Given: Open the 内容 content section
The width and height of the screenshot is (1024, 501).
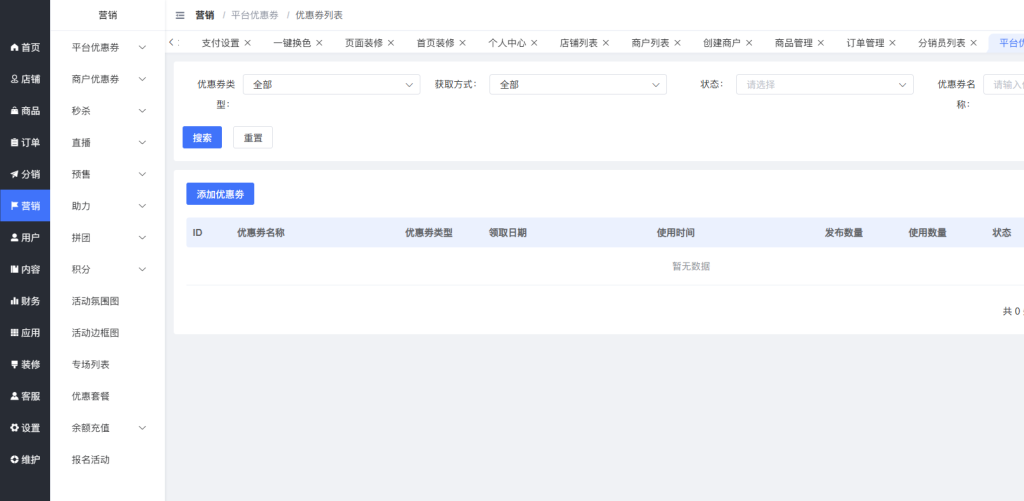Looking at the screenshot, I should [x=25, y=269].
